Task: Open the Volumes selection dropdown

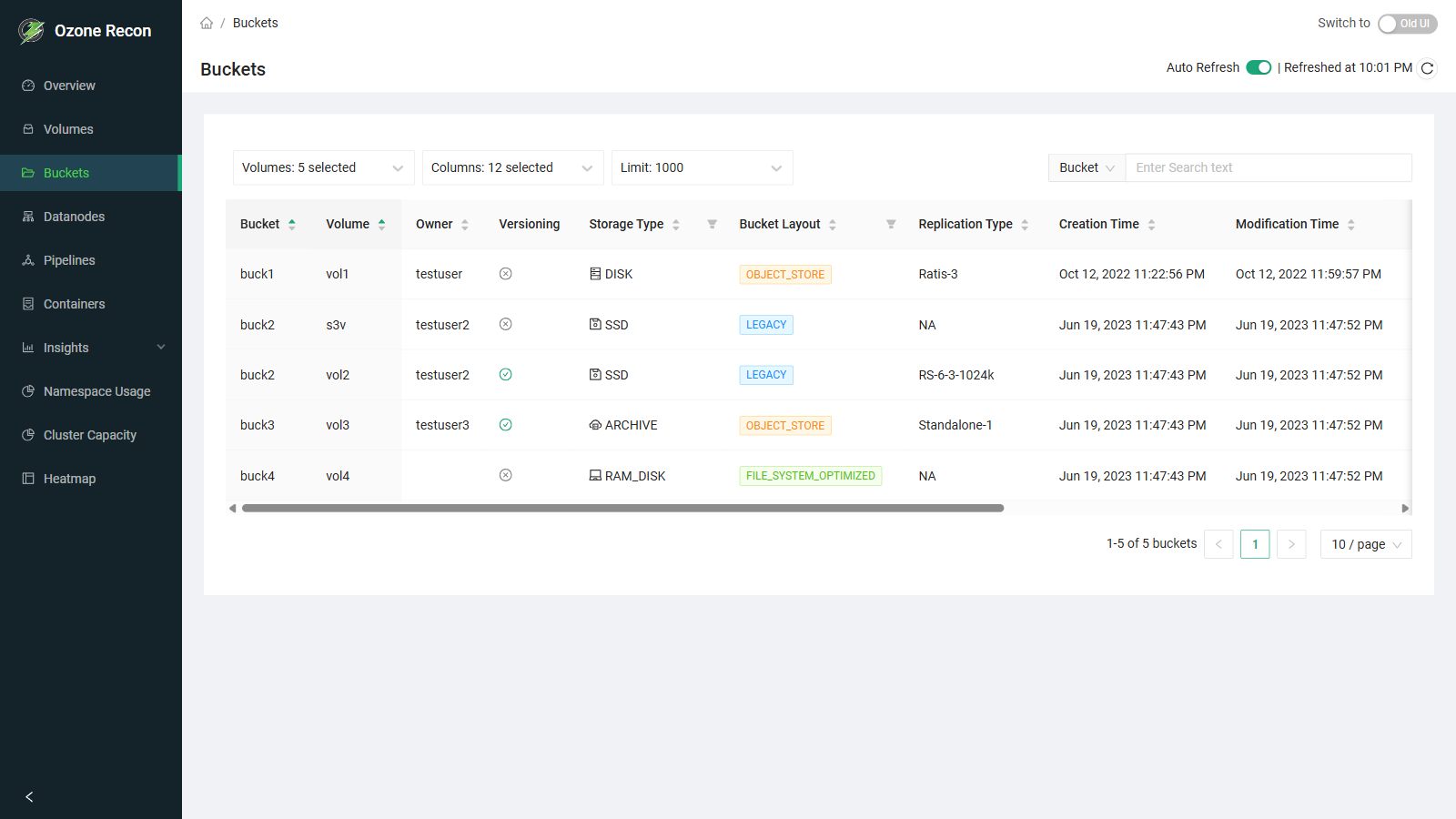Action: (323, 167)
